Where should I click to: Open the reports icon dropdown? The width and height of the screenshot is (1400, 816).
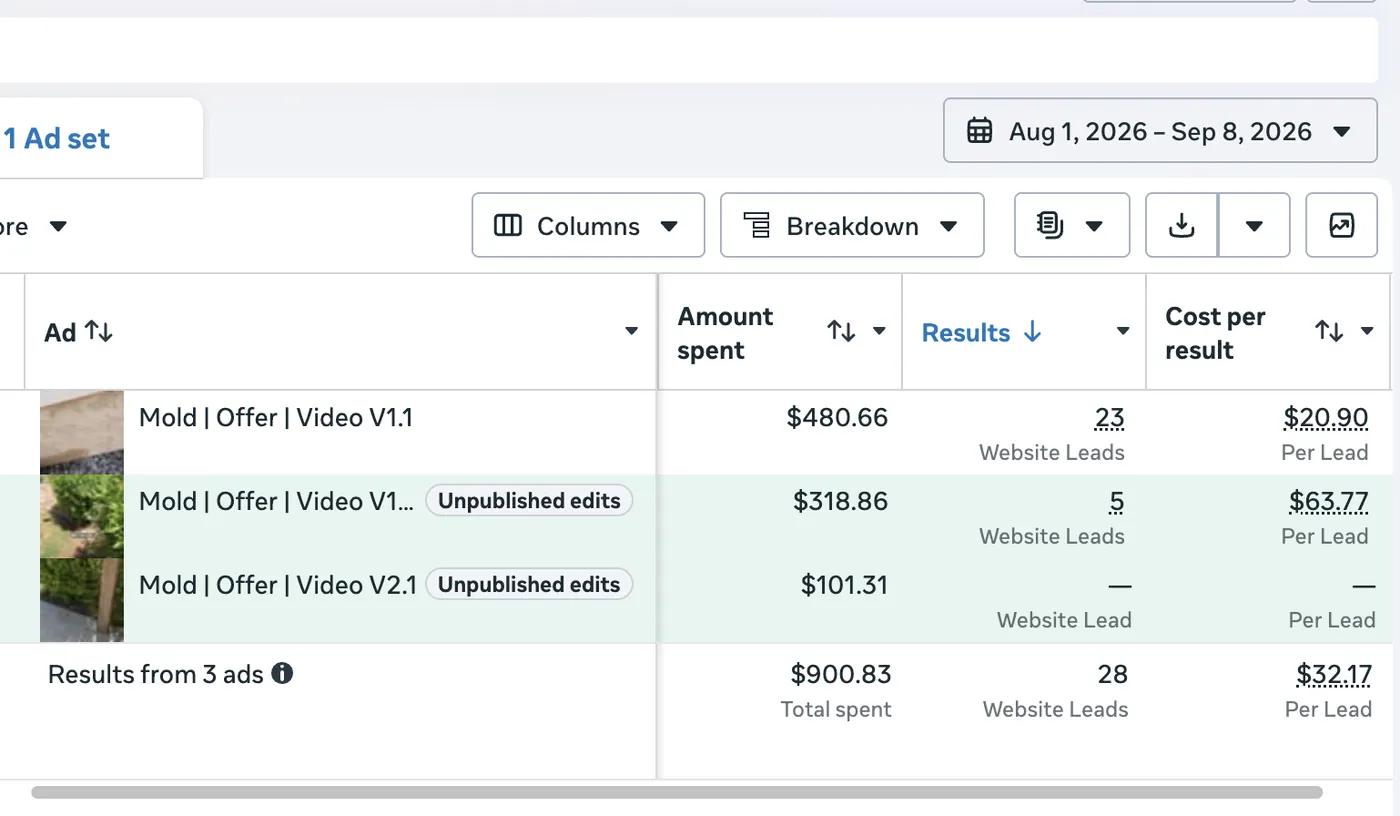1072,226
